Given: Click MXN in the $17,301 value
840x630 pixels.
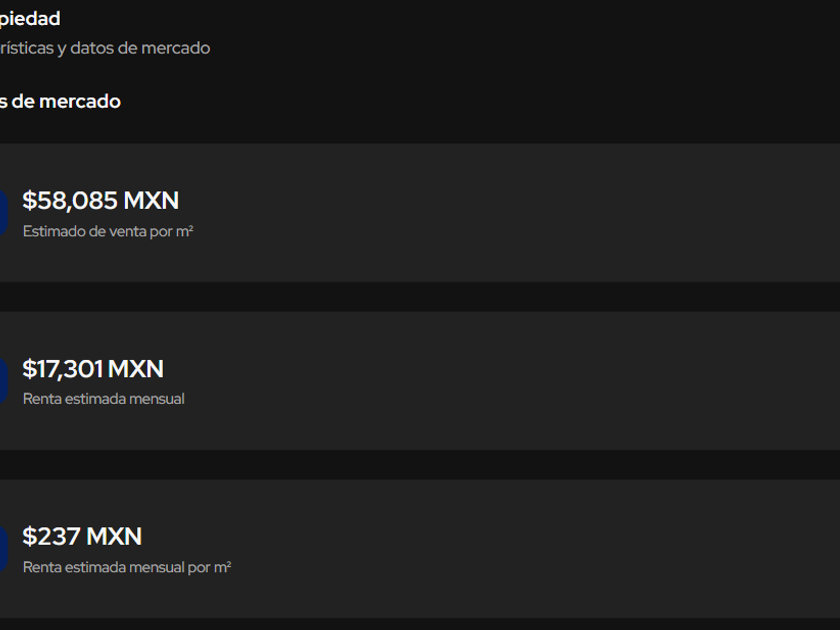Looking at the screenshot, I should coord(136,369).
